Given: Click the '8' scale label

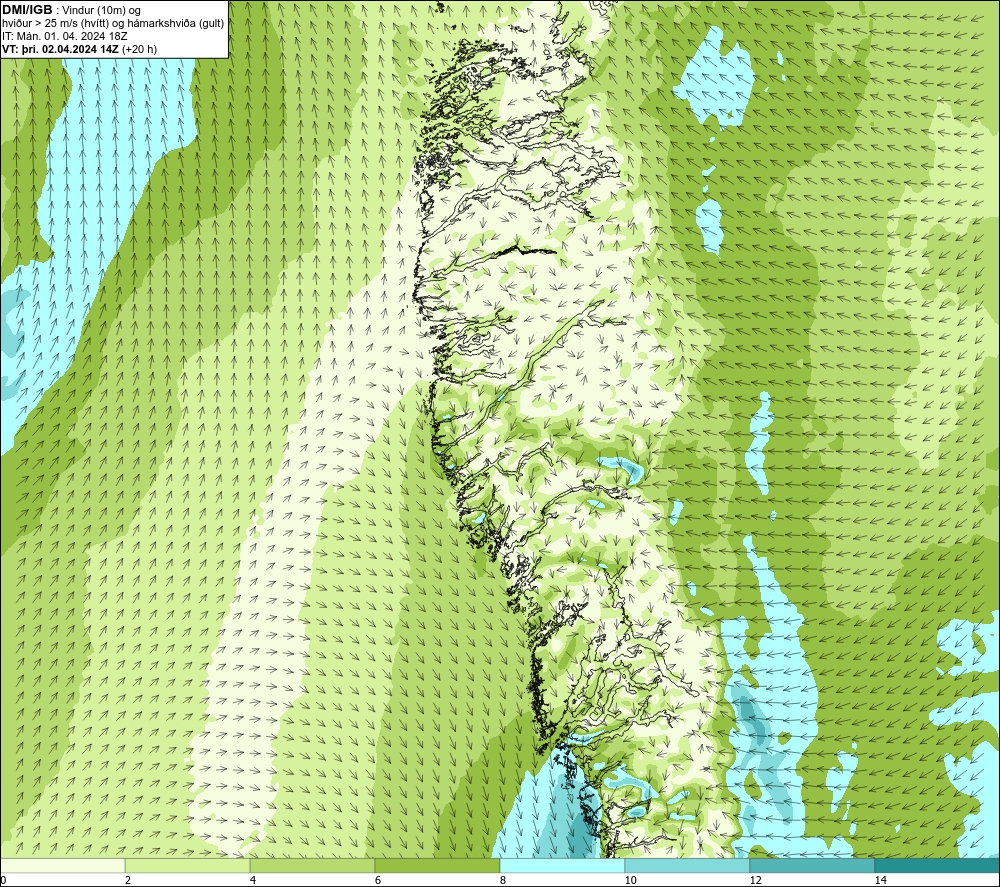Looking at the screenshot, I should click(x=503, y=880).
